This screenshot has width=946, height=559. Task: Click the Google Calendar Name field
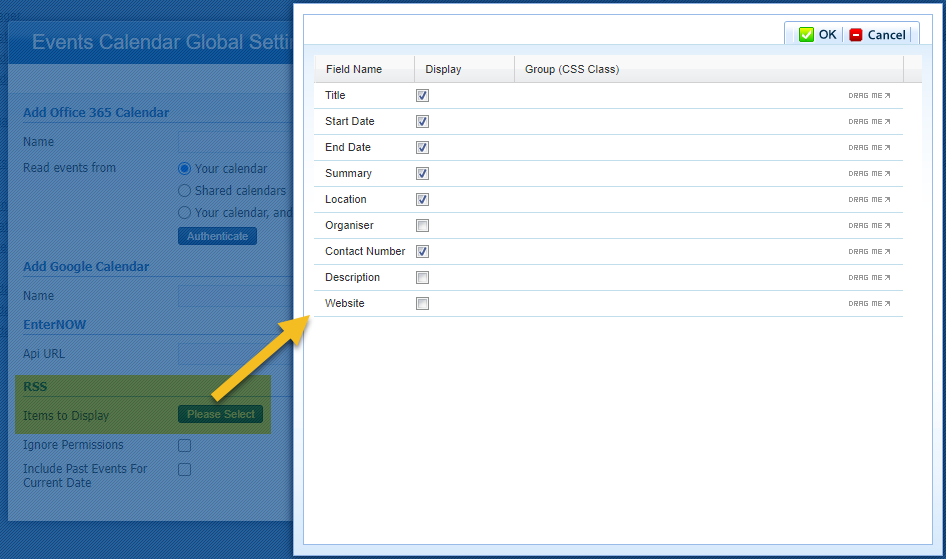pos(235,295)
